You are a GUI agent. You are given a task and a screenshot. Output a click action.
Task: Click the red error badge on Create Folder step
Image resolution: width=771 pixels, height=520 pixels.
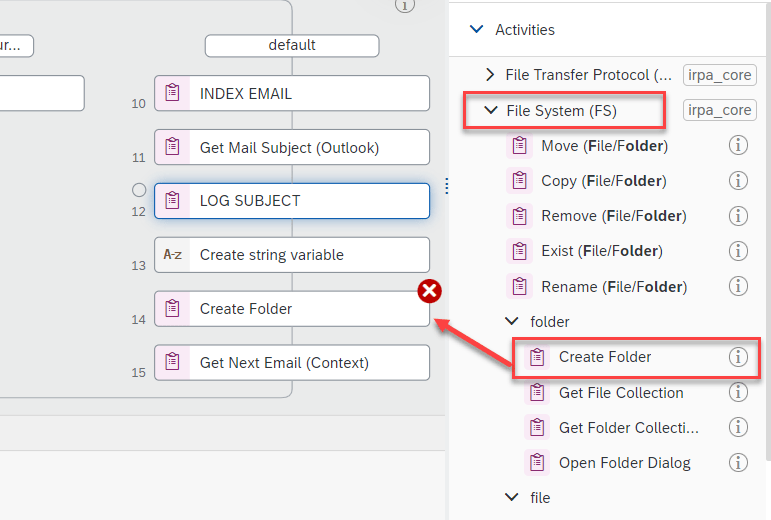coord(430,291)
